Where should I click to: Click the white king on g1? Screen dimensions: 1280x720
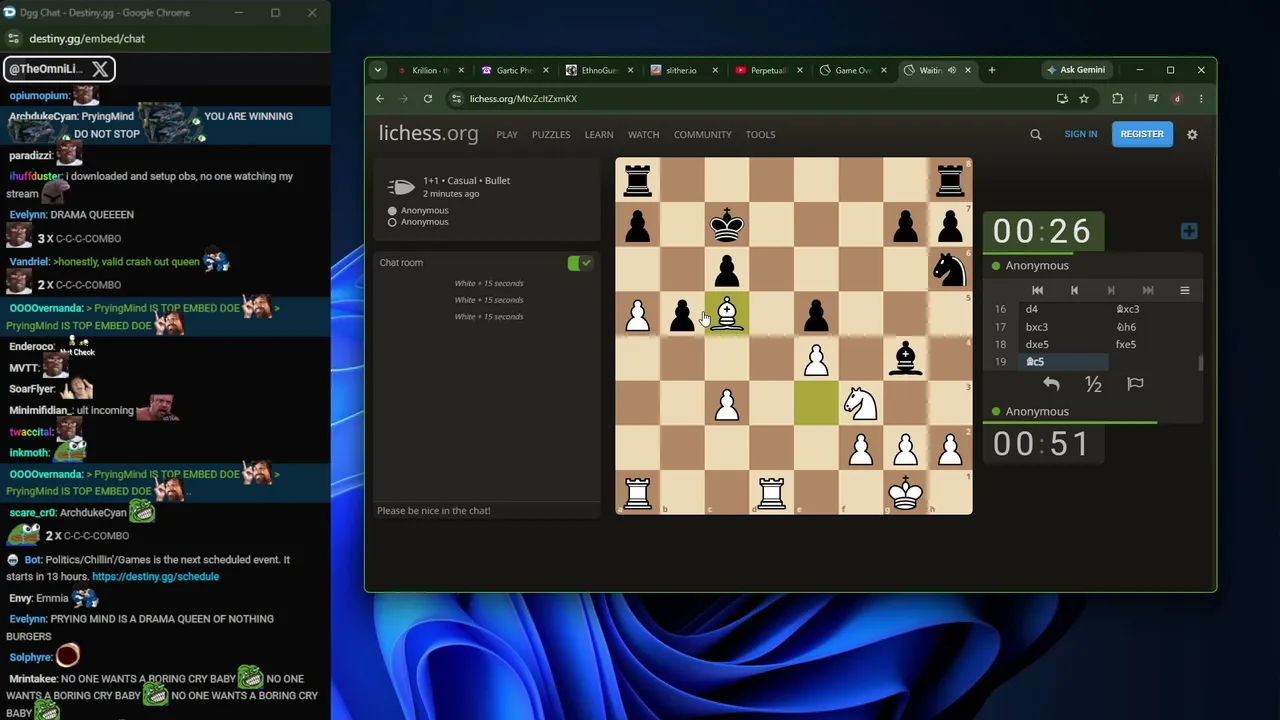[905, 493]
